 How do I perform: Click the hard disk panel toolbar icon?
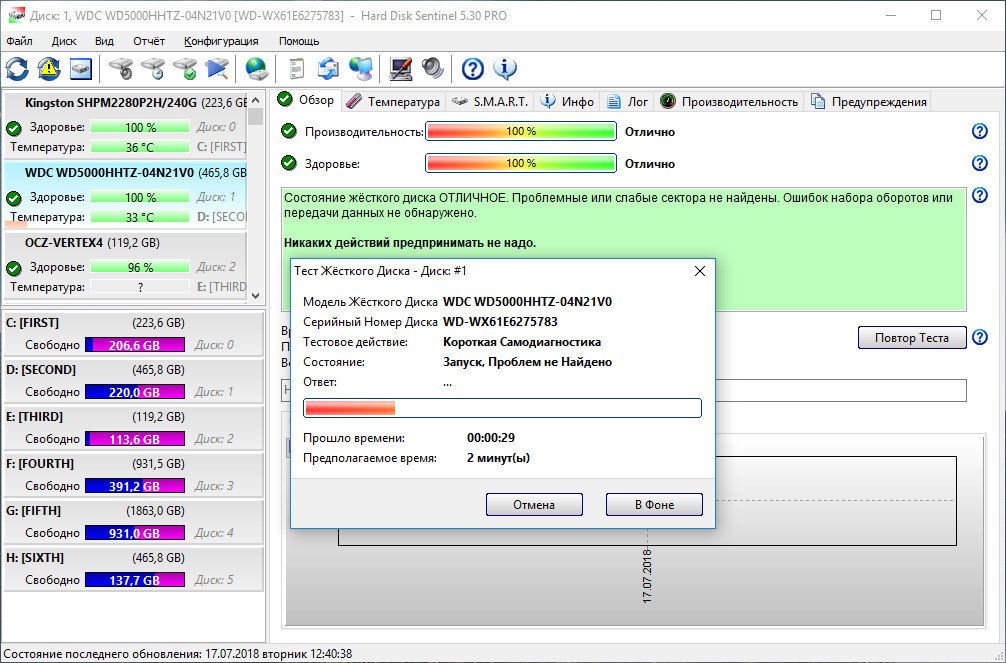tap(81, 69)
